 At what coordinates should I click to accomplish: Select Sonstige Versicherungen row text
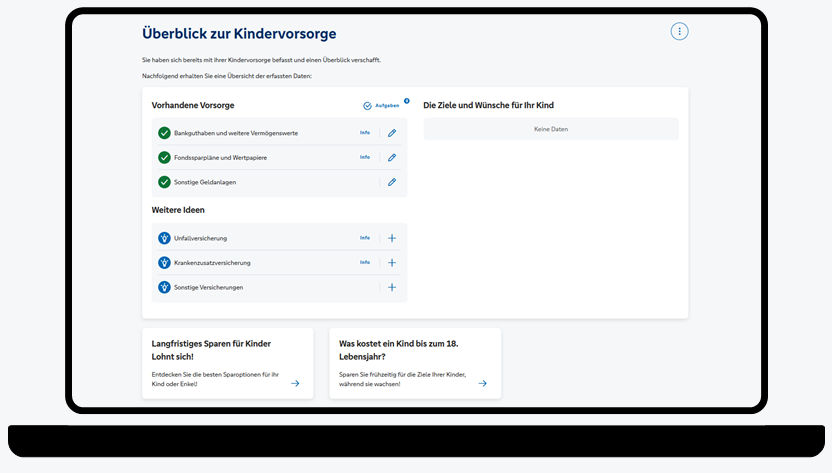(x=208, y=287)
